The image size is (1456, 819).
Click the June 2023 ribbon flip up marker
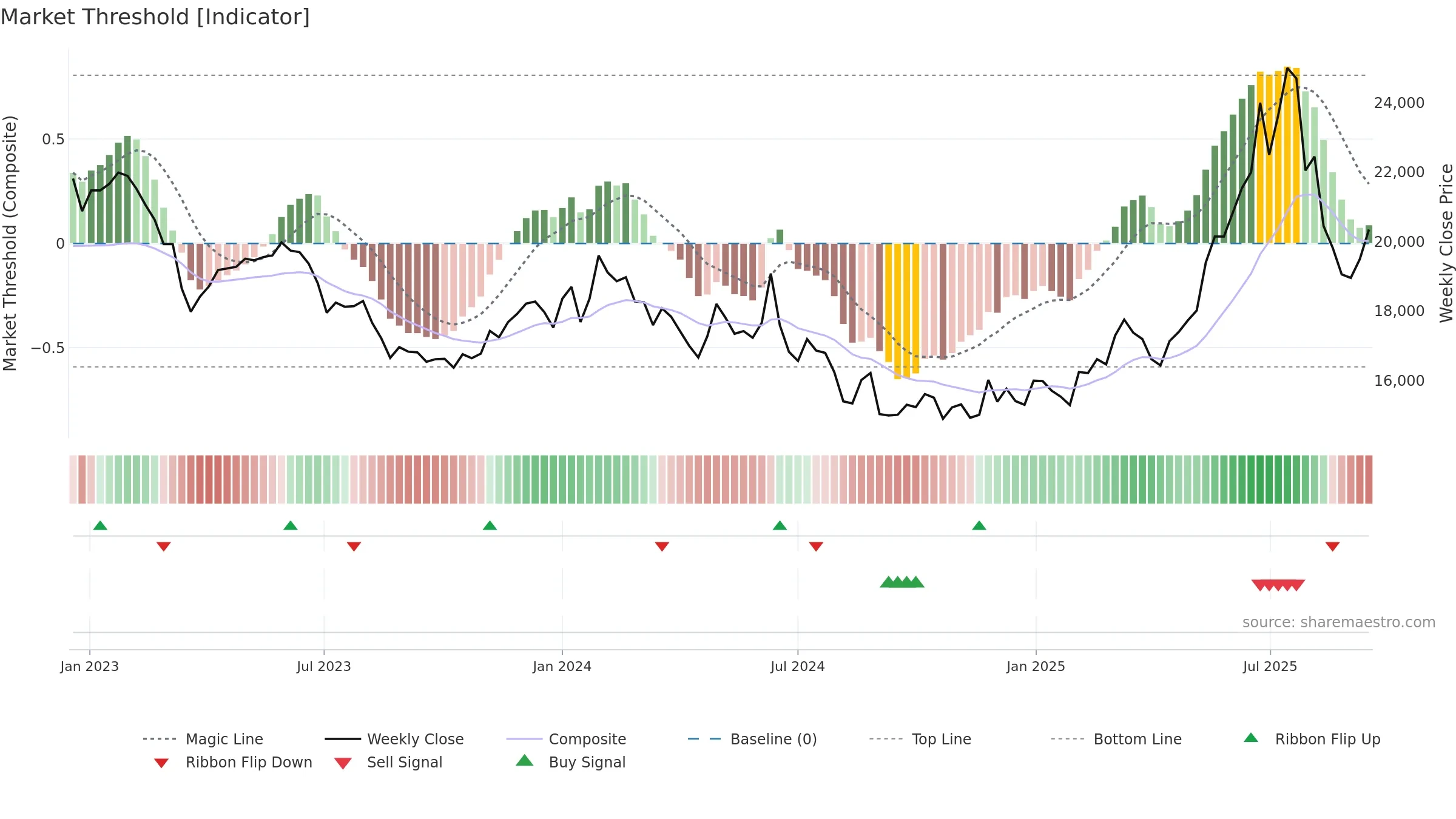coord(291,525)
